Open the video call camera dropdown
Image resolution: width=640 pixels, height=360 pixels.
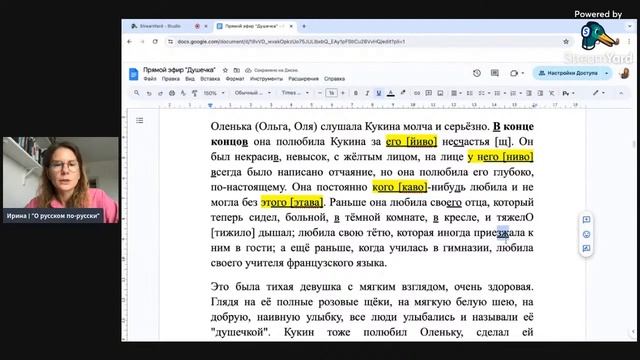517,73
